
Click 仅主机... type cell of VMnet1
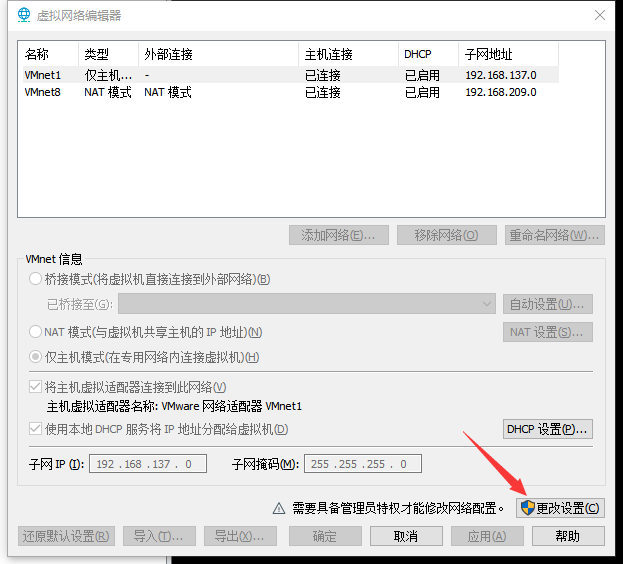[x=108, y=75]
